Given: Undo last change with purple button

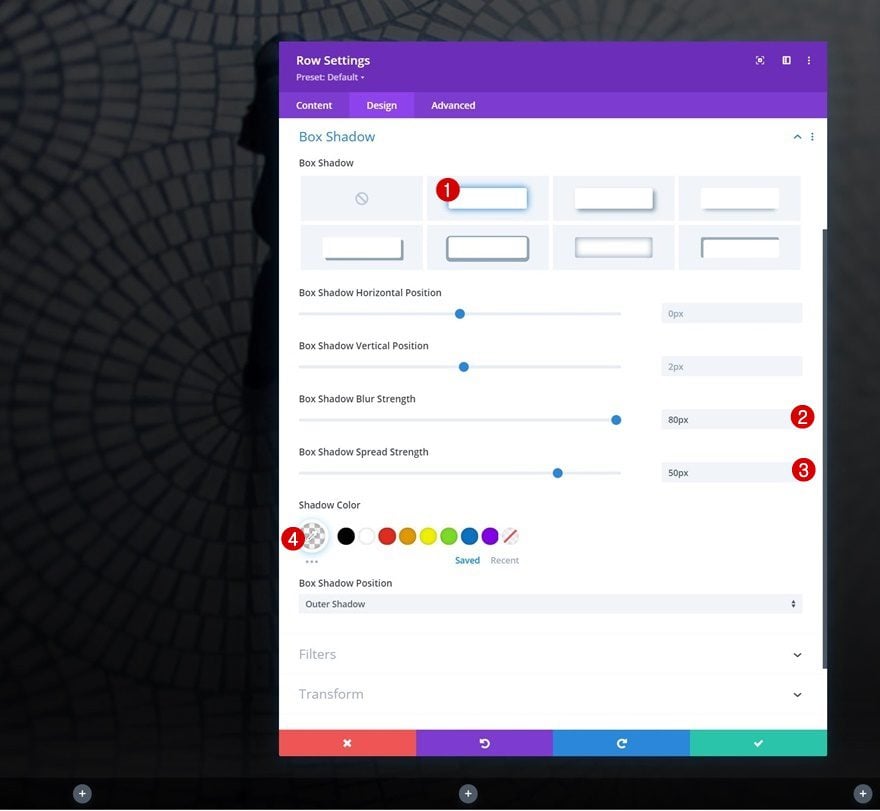Looking at the screenshot, I should (484, 744).
